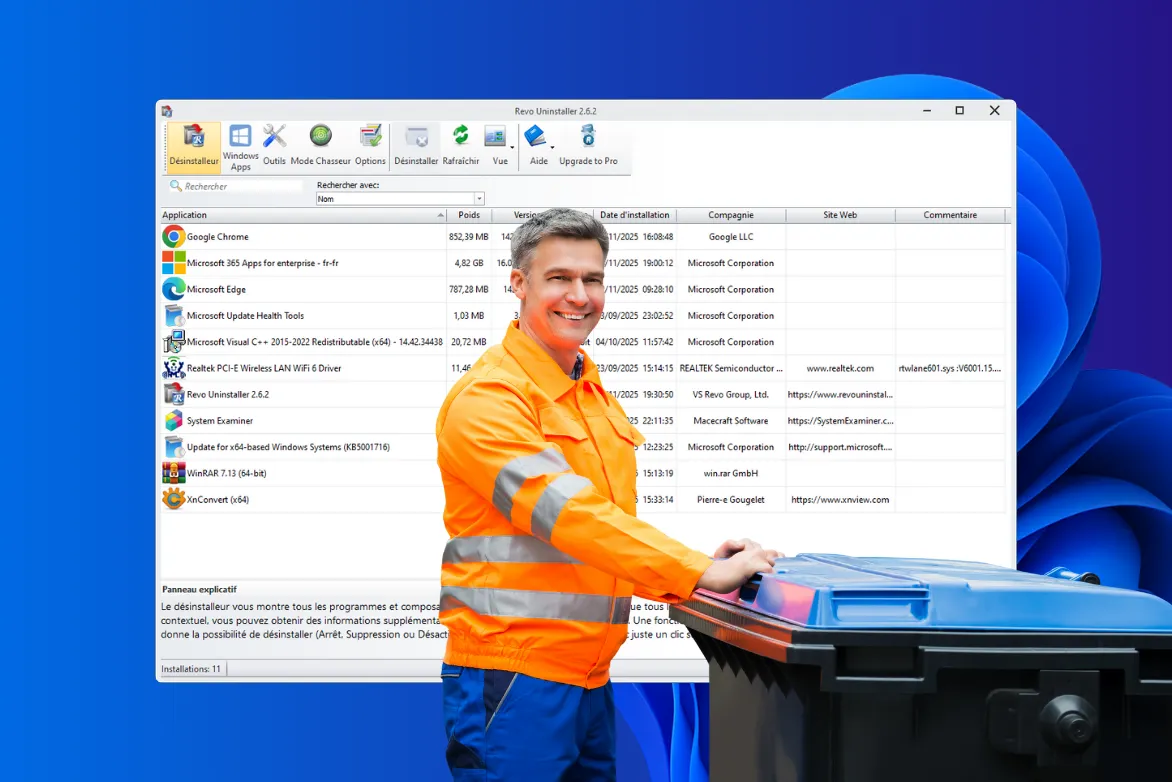Click the Site Web column header

pyautogui.click(x=840, y=215)
